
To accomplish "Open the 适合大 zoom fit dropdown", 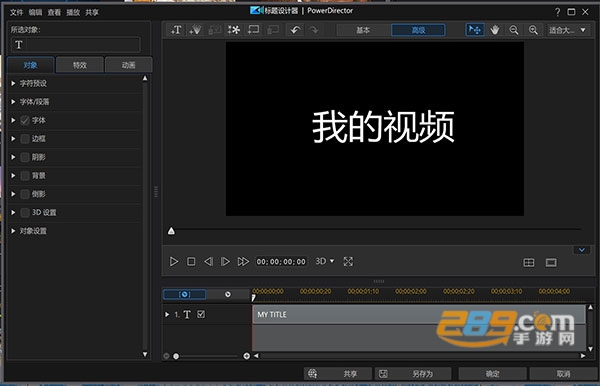I will pos(567,30).
